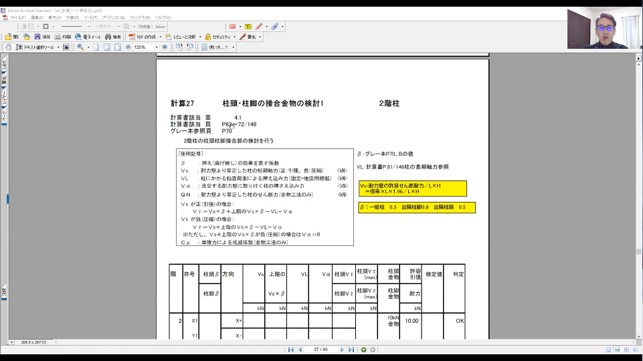Open the 表示 menu
Image resolution: width=643 pixels, height=361 pixels.
[x=55, y=18]
